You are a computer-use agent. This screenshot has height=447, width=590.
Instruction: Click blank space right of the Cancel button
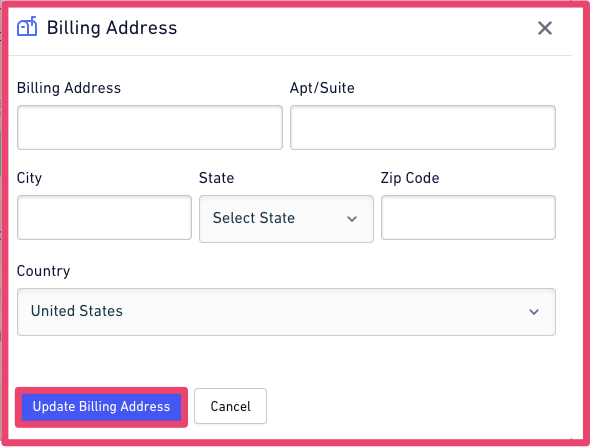point(414,406)
